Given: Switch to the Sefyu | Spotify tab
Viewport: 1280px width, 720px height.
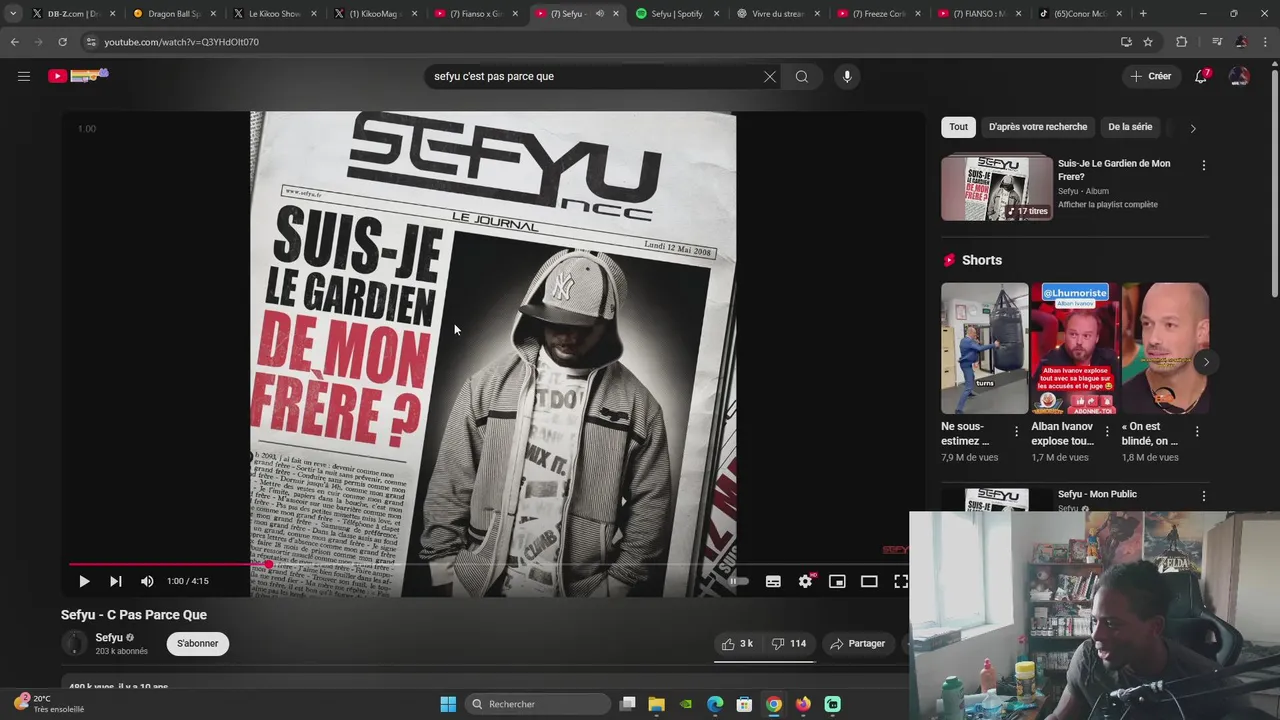Looking at the screenshot, I should click(678, 14).
